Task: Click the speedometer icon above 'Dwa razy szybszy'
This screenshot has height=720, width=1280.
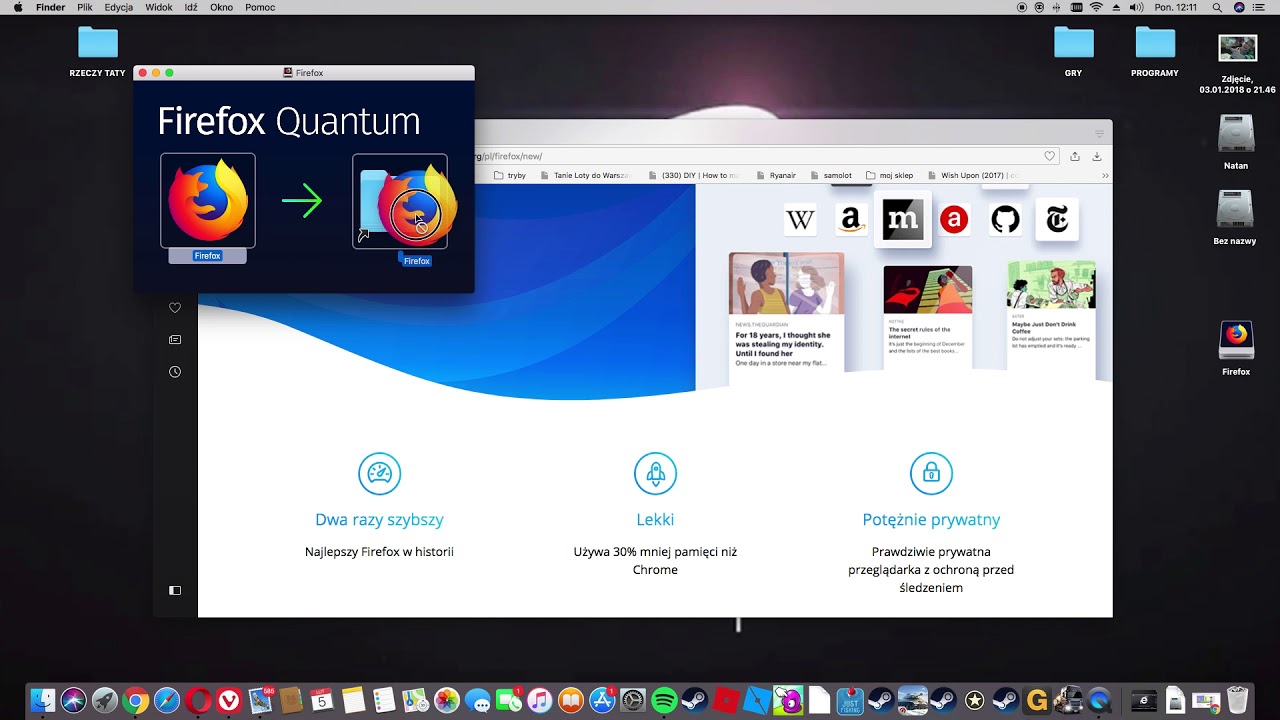Action: coord(379,474)
